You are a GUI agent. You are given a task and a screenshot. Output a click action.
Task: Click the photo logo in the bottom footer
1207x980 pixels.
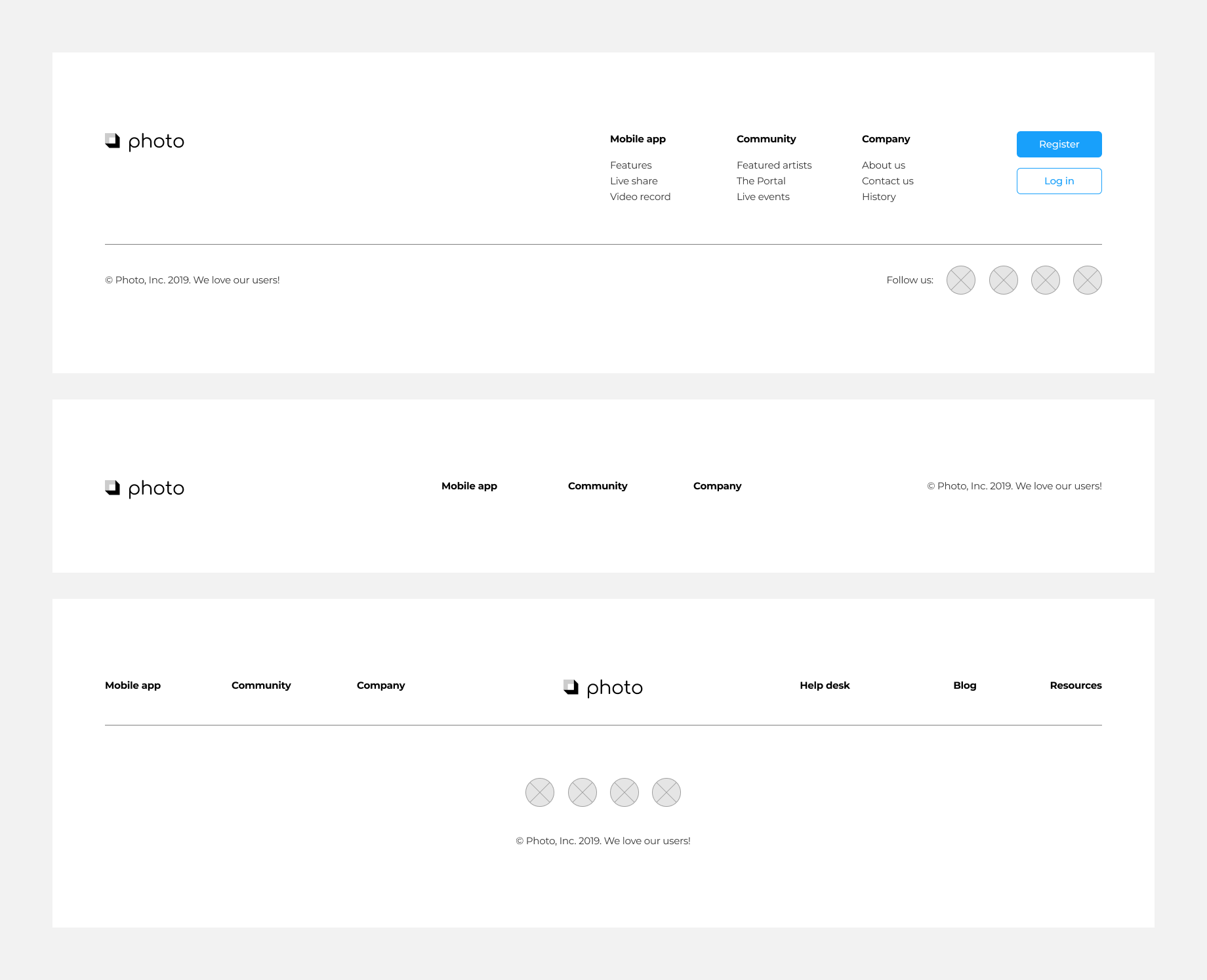click(x=603, y=687)
